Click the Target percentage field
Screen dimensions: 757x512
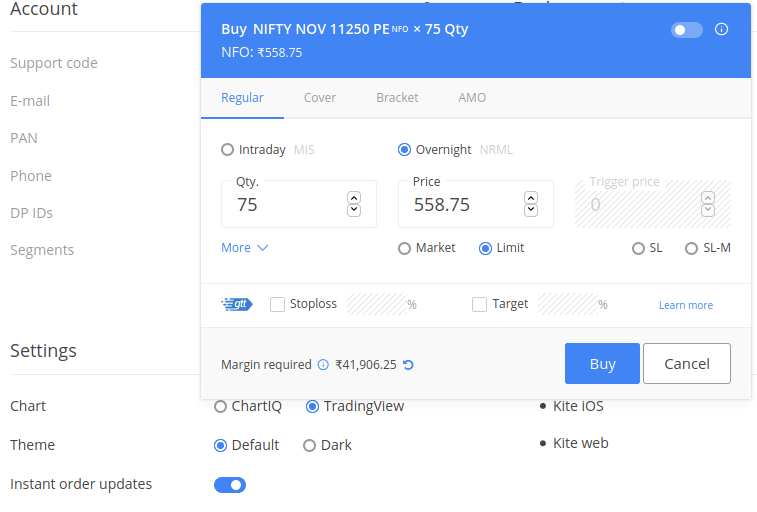[568, 304]
